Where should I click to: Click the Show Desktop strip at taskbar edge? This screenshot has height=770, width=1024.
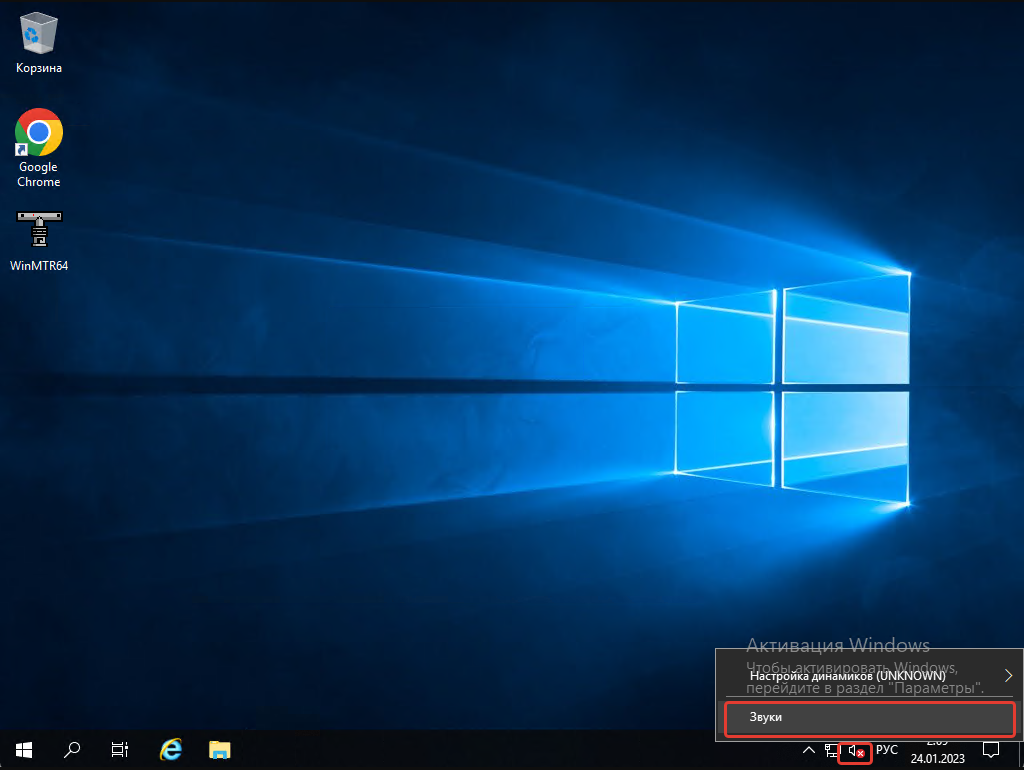point(1021,750)
